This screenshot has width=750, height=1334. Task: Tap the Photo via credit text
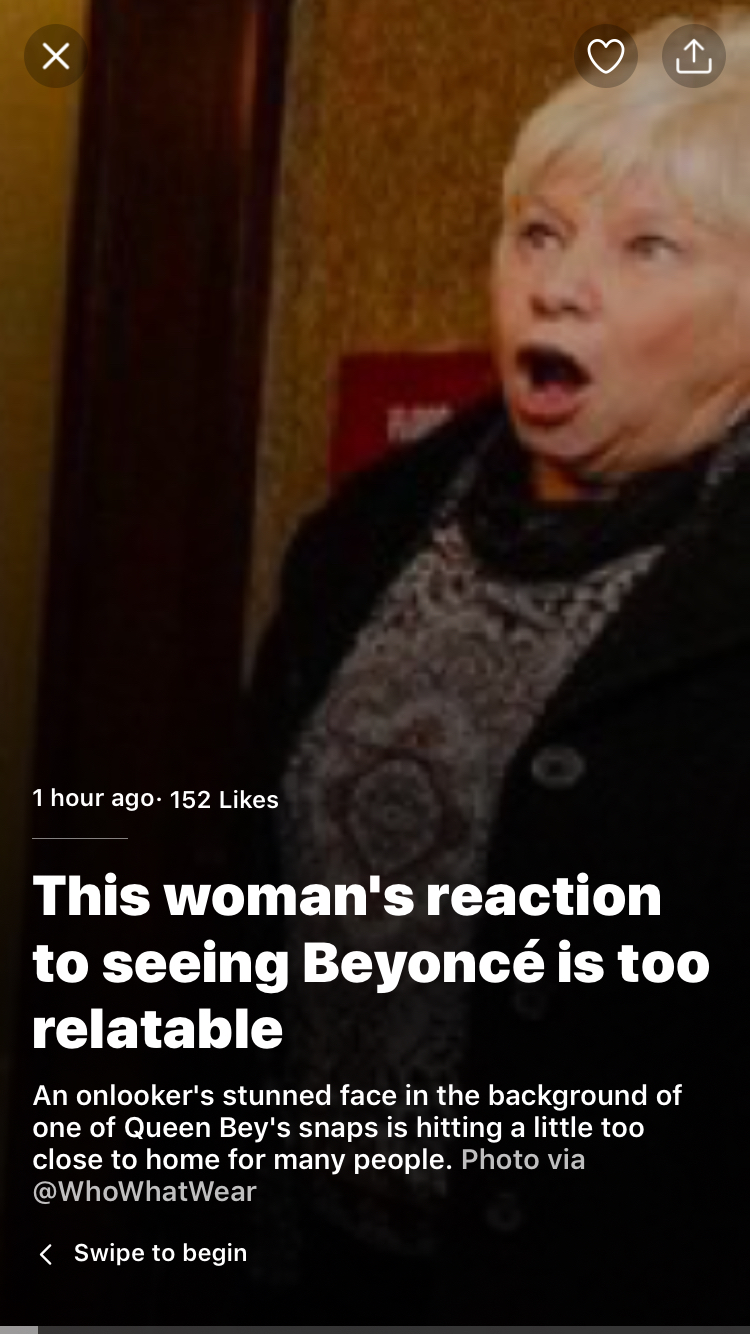pos(523,1160)
